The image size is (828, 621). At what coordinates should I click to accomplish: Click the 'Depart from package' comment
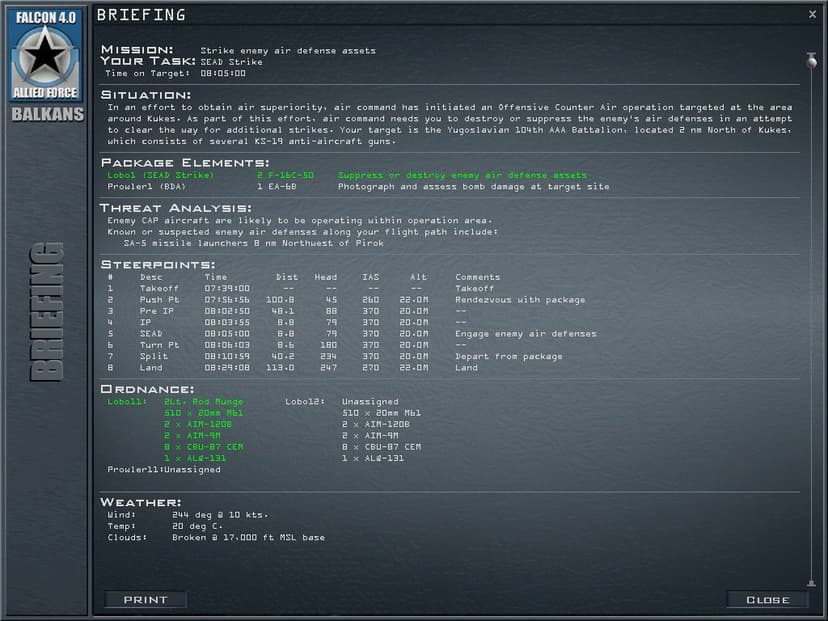[509, 356]
